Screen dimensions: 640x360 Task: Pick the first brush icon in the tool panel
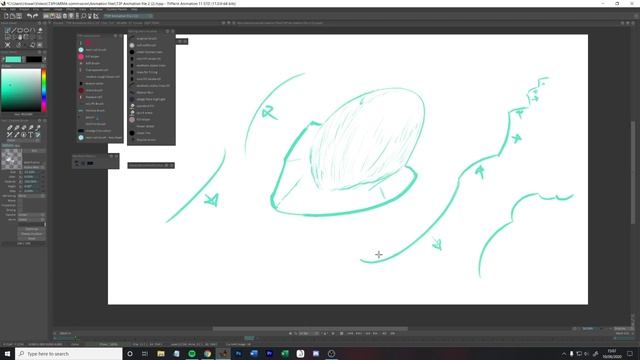[x=9, y=128]
